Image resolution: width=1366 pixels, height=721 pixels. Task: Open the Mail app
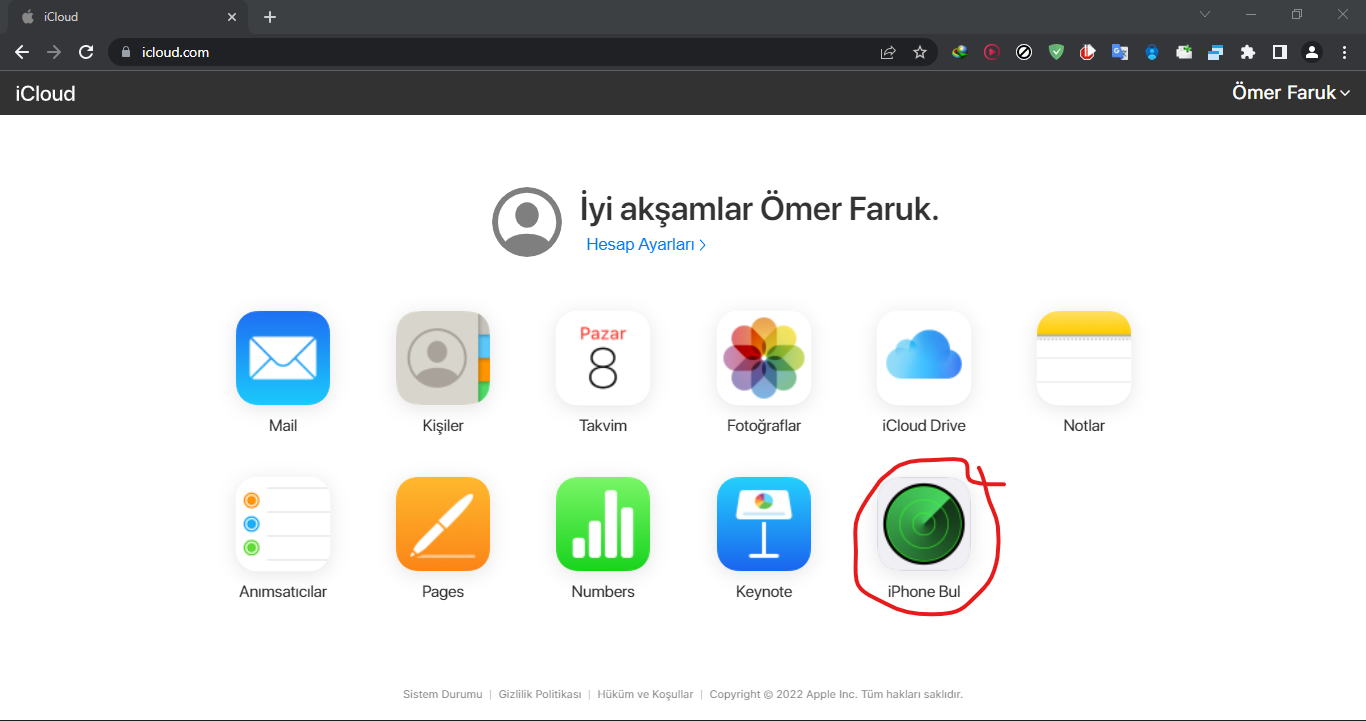(x=283, y=358)
